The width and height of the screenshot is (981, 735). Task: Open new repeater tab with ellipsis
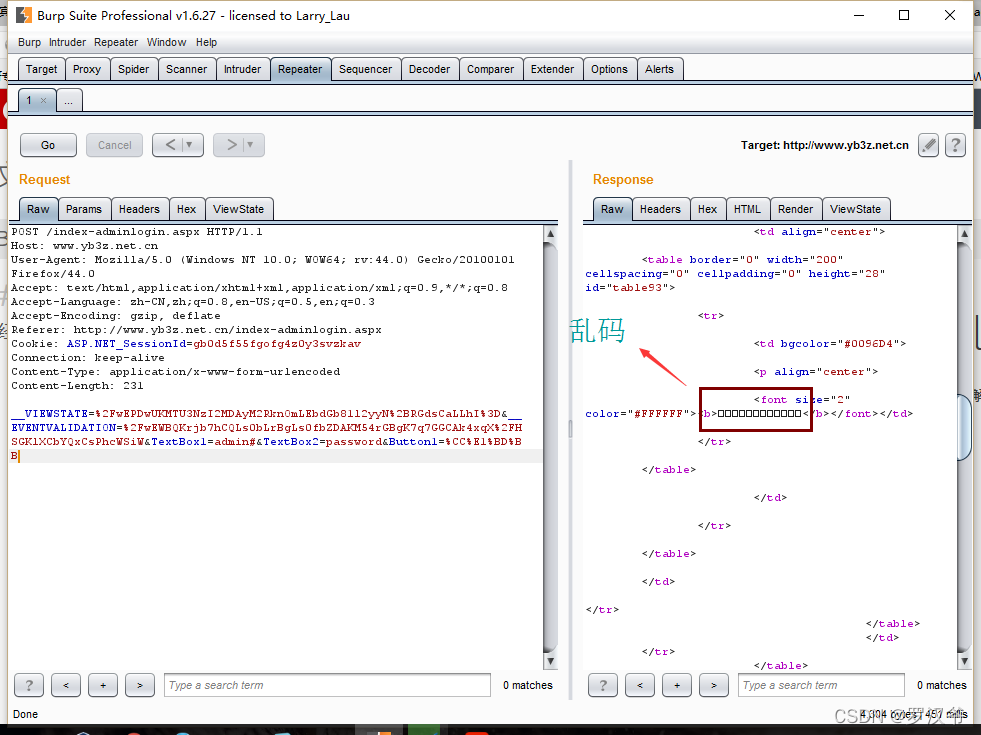pos(69,100)
